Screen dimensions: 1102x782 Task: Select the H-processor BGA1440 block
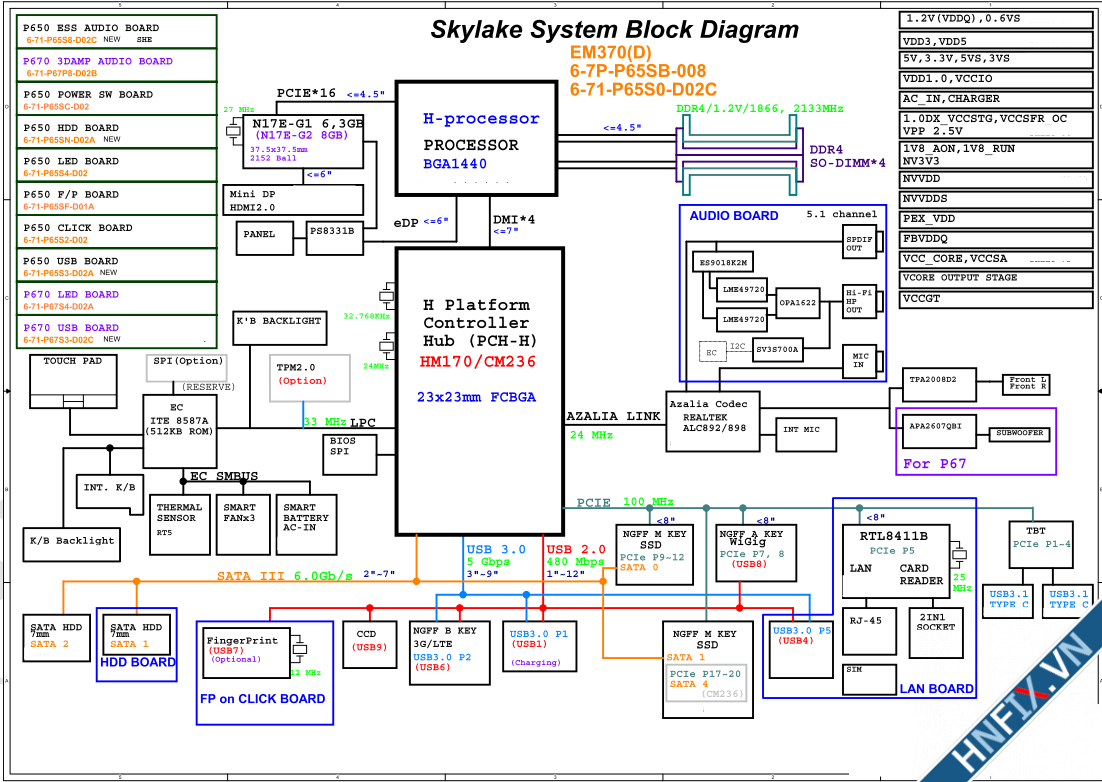click(475, 138)
